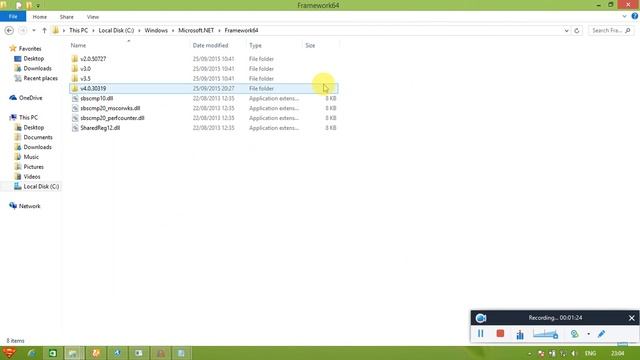640x360 pixels.
Task: Click Quick Access Toolbar dropdown arrow
Action: pyautogui.click(x=38, y=6)
